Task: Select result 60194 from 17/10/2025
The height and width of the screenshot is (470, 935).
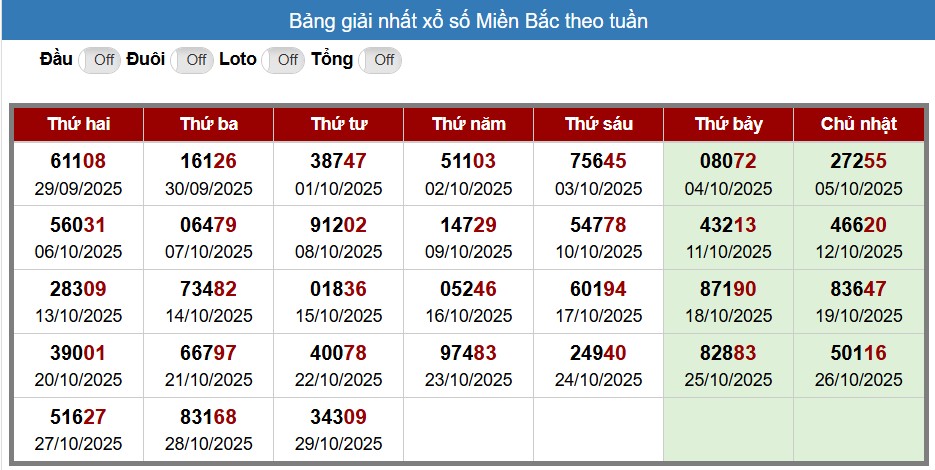Action: click(x=599, y=289)
